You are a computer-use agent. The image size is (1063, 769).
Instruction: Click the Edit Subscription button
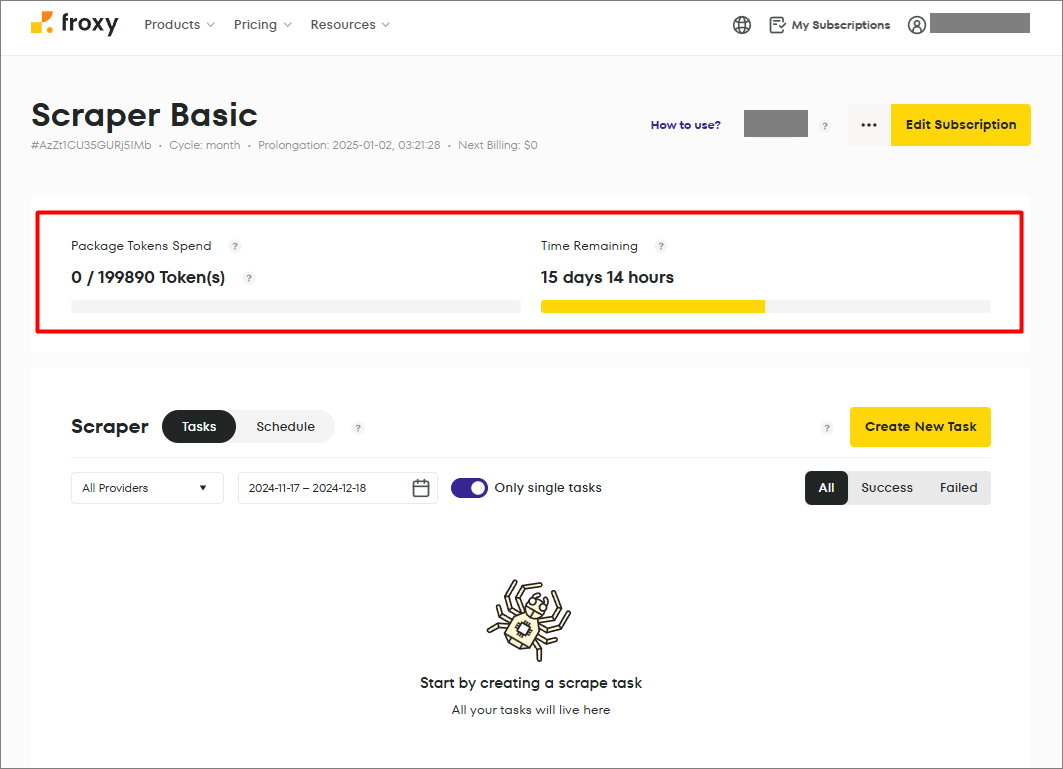961,125
